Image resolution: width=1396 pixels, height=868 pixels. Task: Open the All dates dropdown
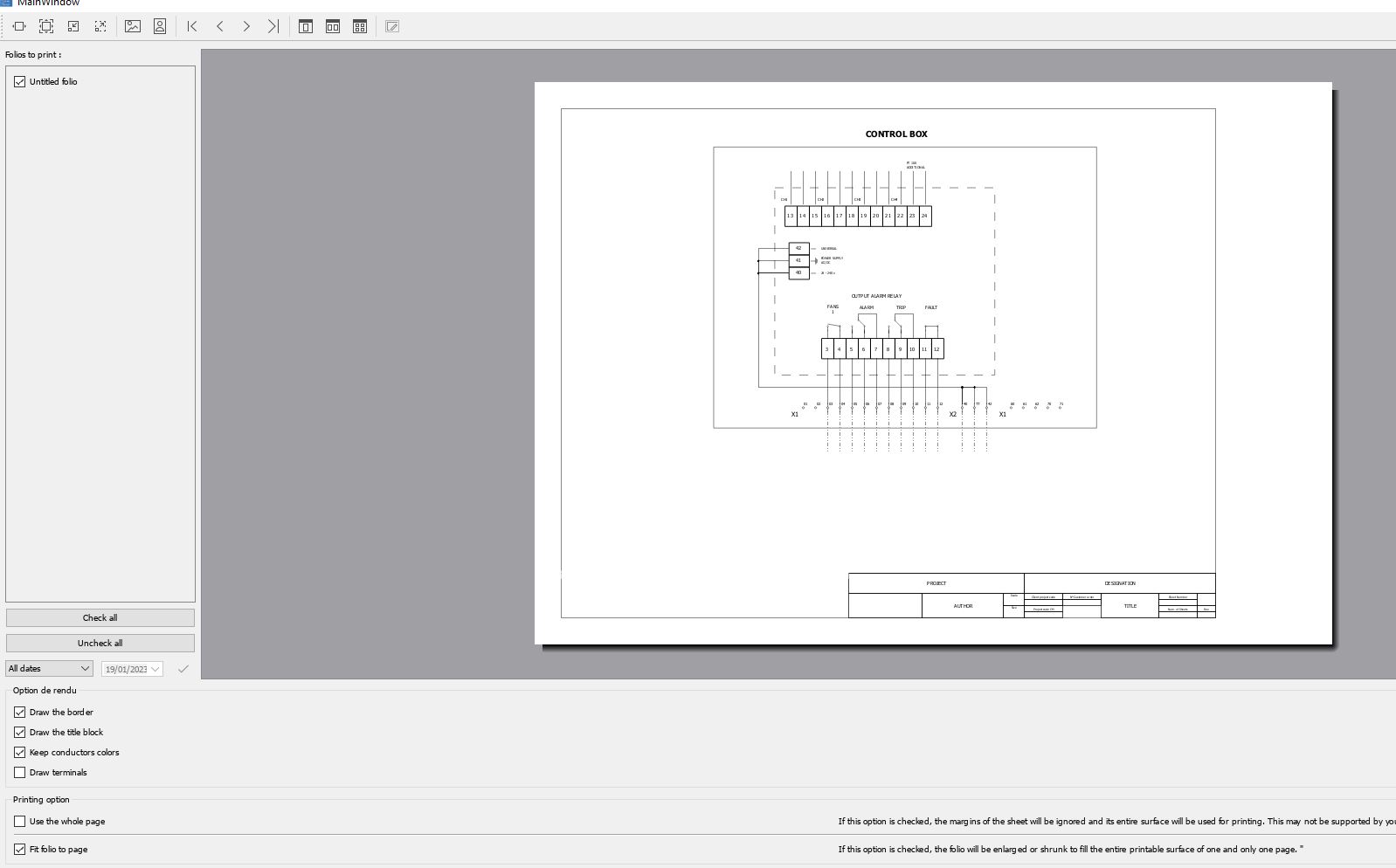click(49, 669)
